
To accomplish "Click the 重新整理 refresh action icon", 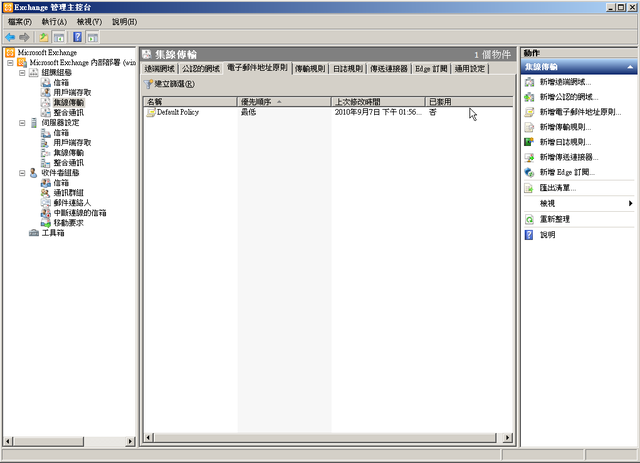I will 529,219.
